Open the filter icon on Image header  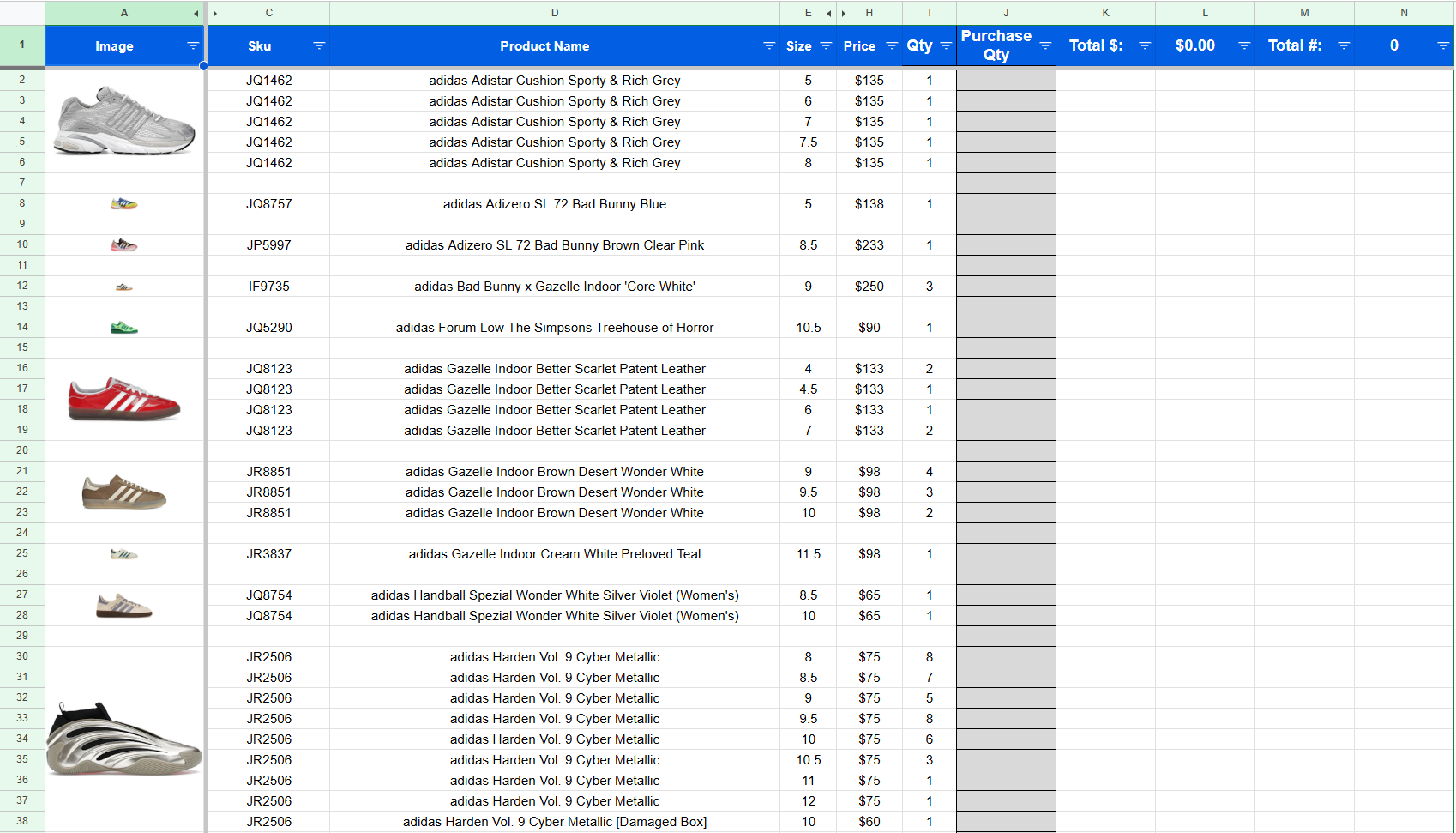click(192, 46)
